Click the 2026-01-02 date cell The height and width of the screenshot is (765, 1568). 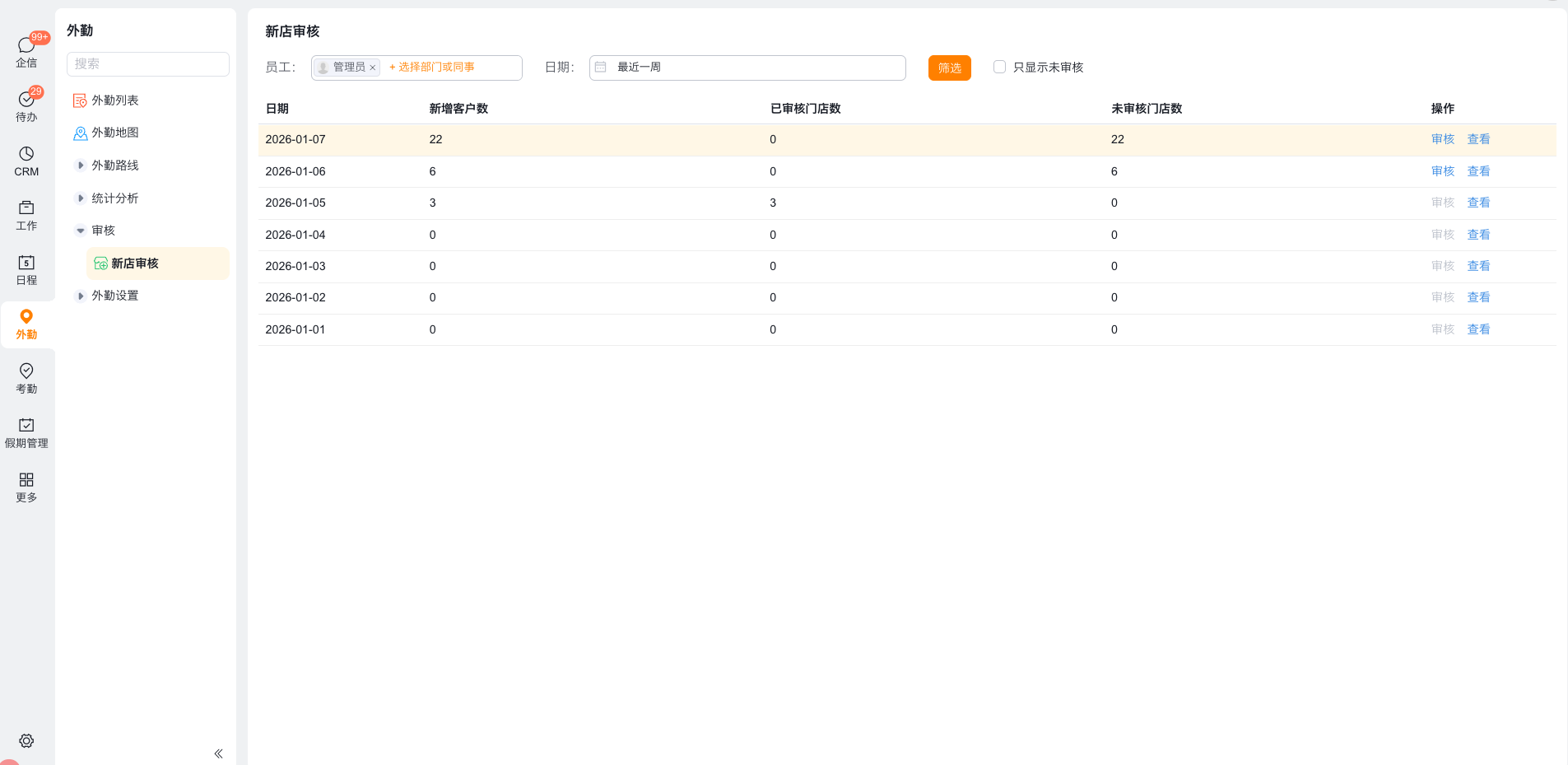click(295, 297)
